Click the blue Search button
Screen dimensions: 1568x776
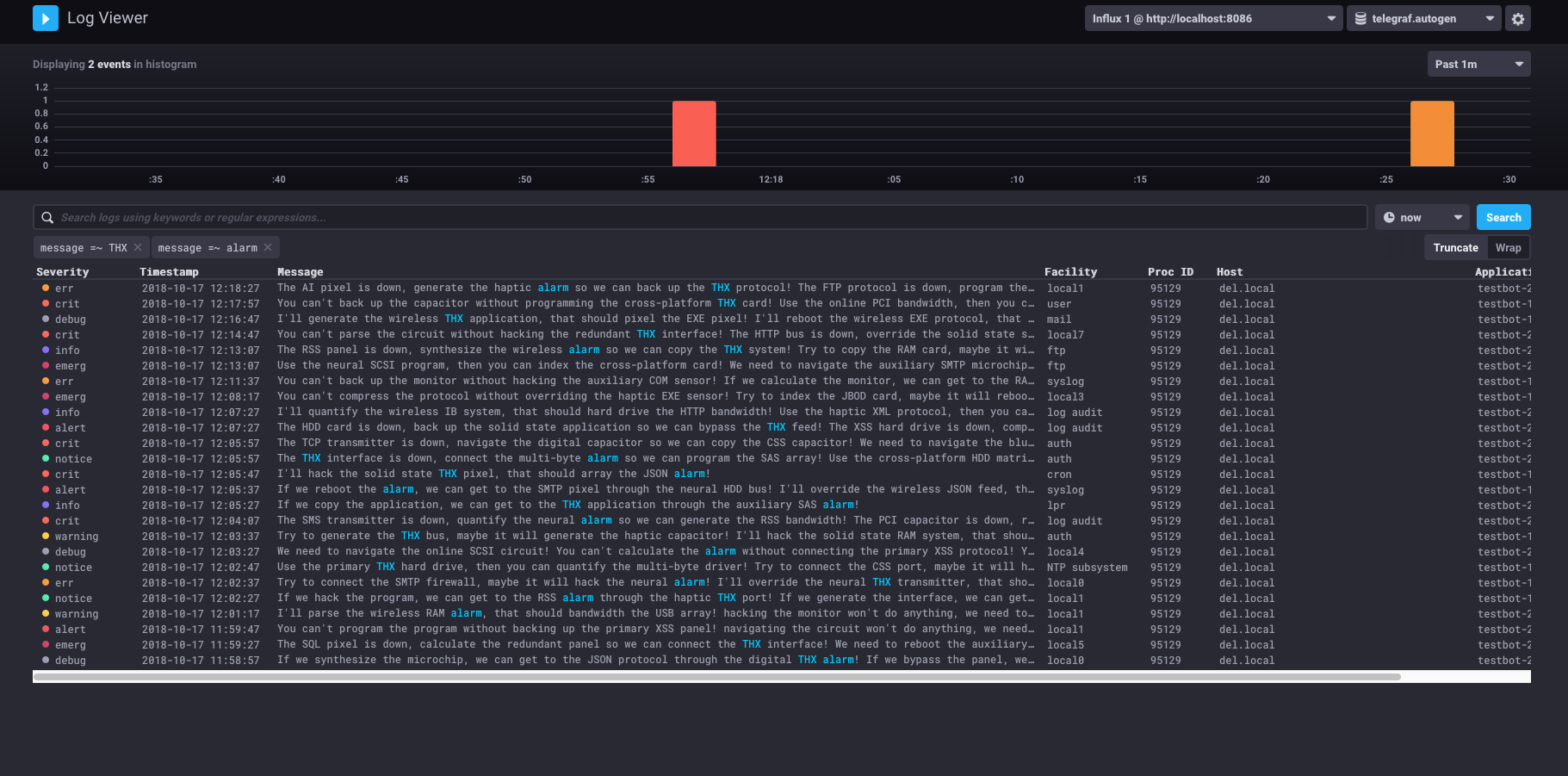coord(1503,217)
